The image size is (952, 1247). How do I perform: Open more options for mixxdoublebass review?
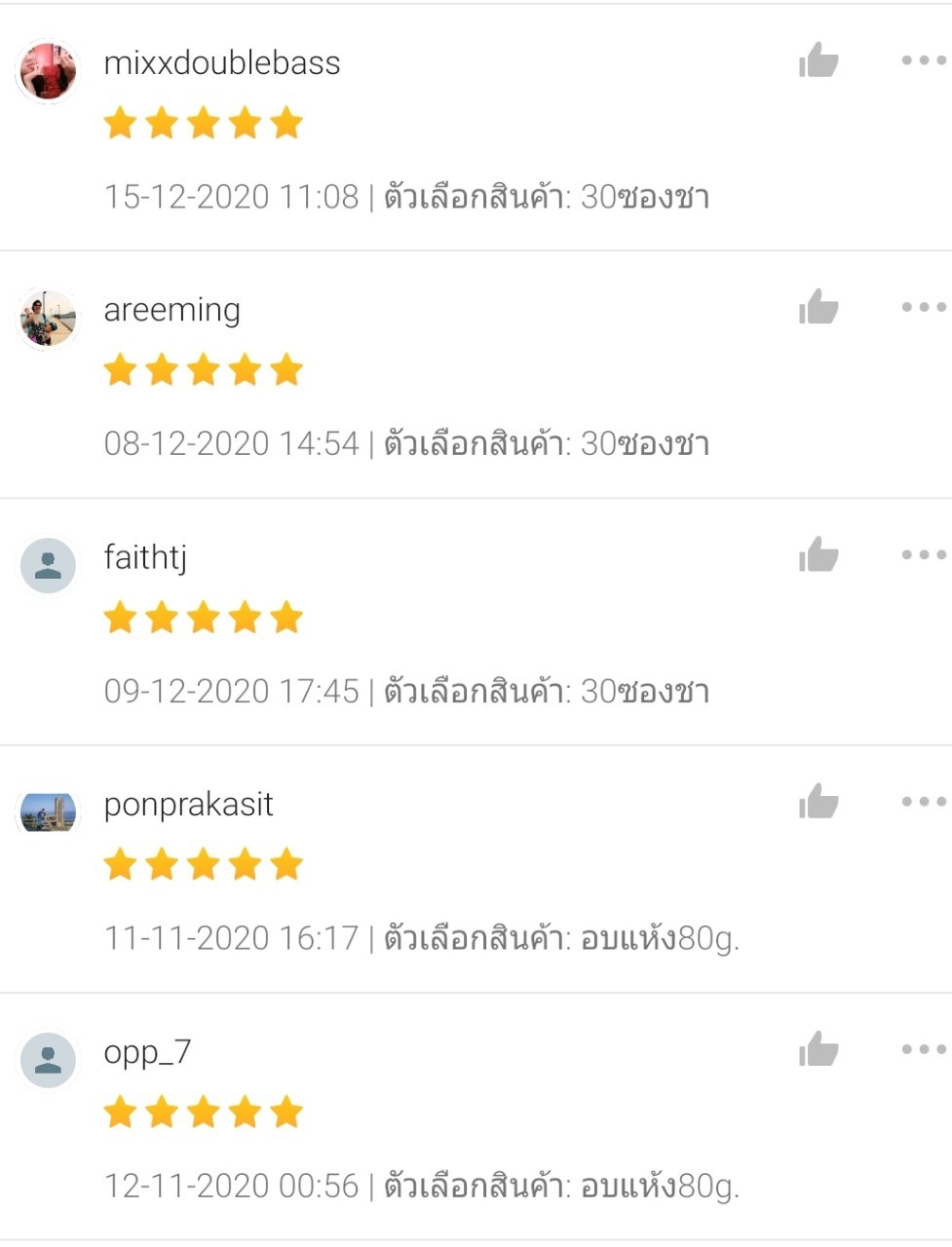coord(923,60)
